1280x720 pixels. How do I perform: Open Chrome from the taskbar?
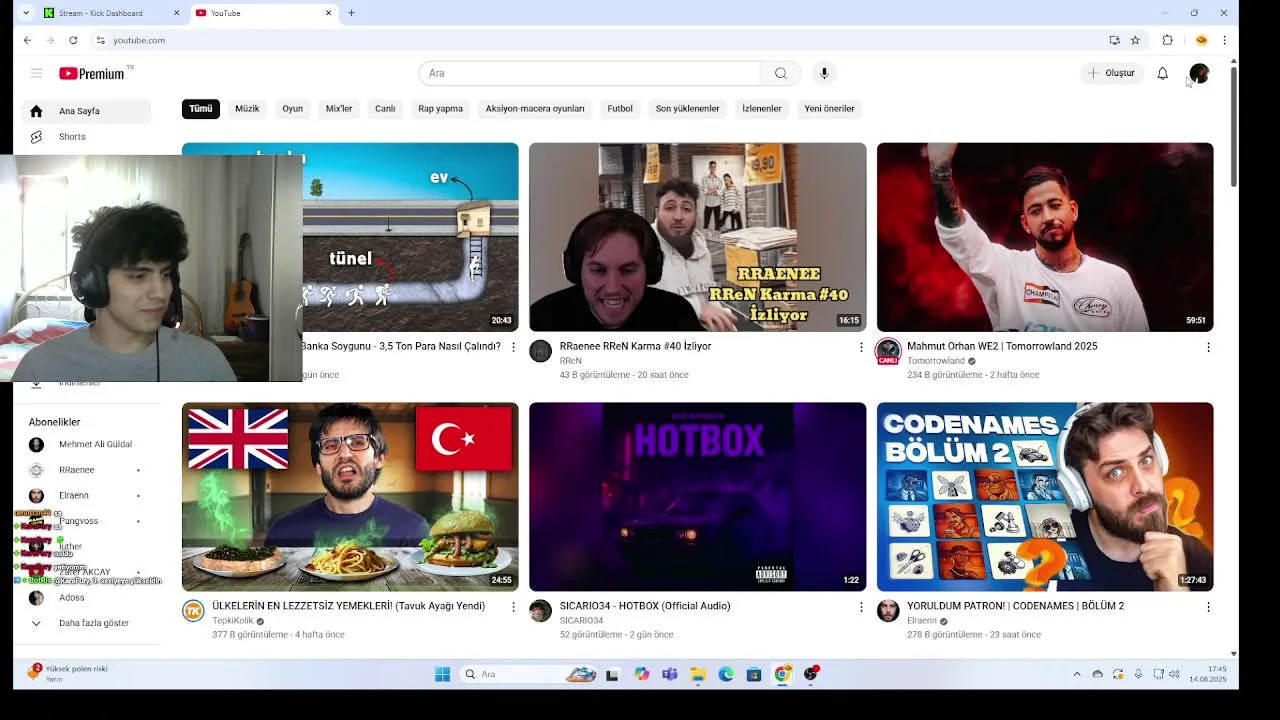782,674
